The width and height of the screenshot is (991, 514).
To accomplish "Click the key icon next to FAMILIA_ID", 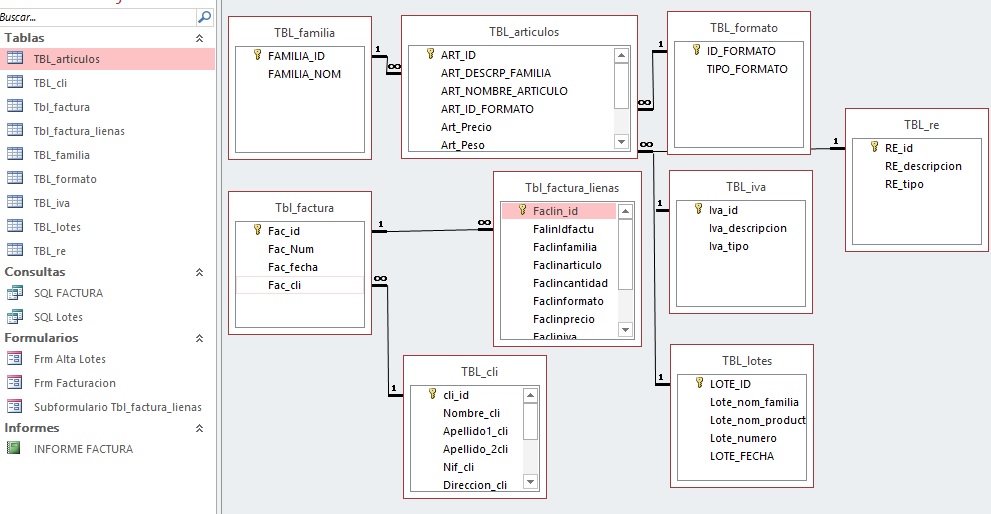I will [x=257, y=55].
